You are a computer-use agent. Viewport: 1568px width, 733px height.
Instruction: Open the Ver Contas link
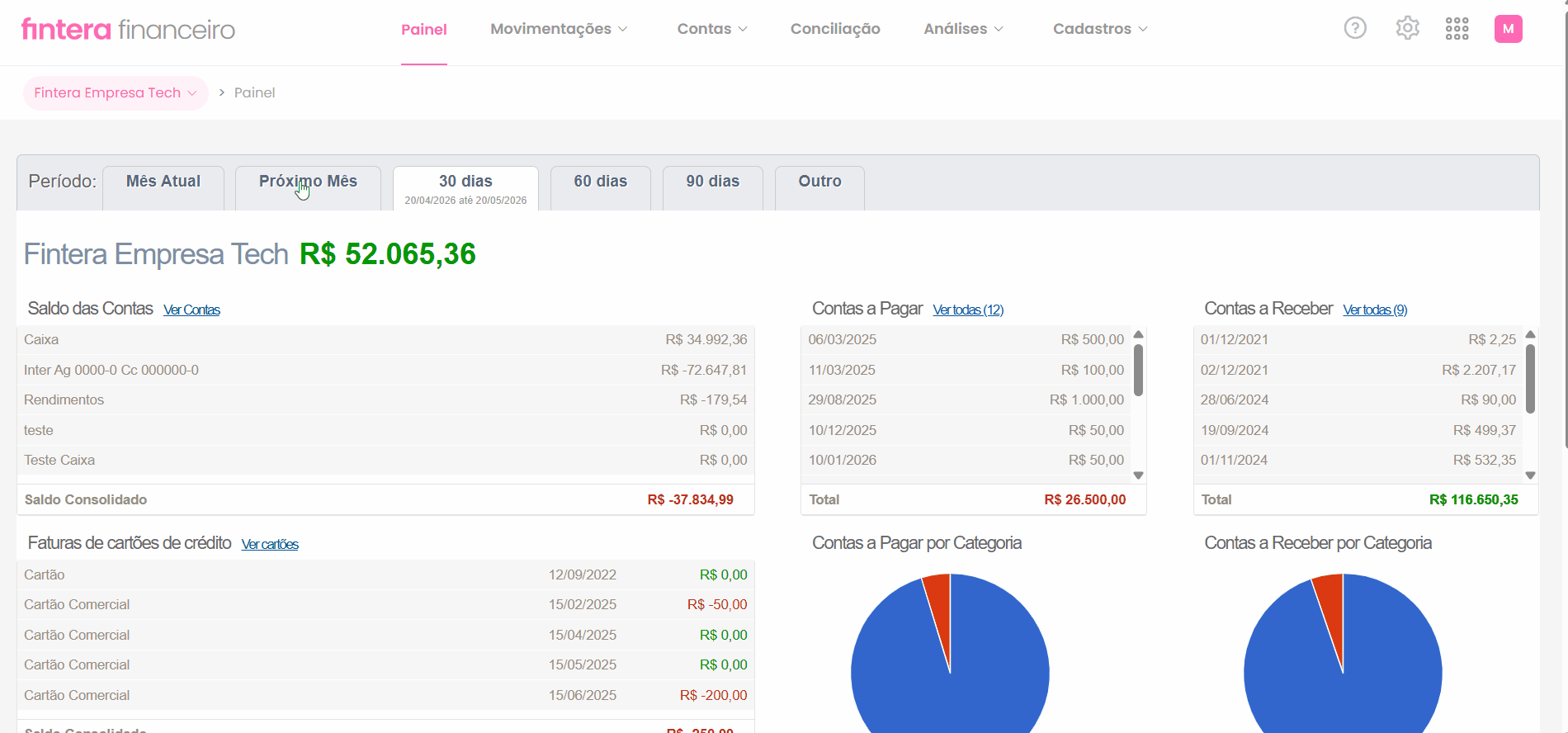(191, 310)
